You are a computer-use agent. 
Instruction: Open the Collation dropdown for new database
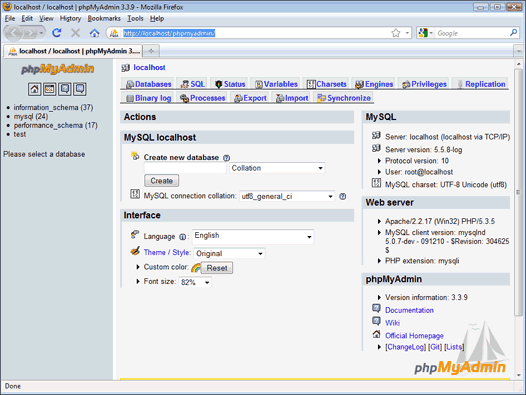(277, 168)
